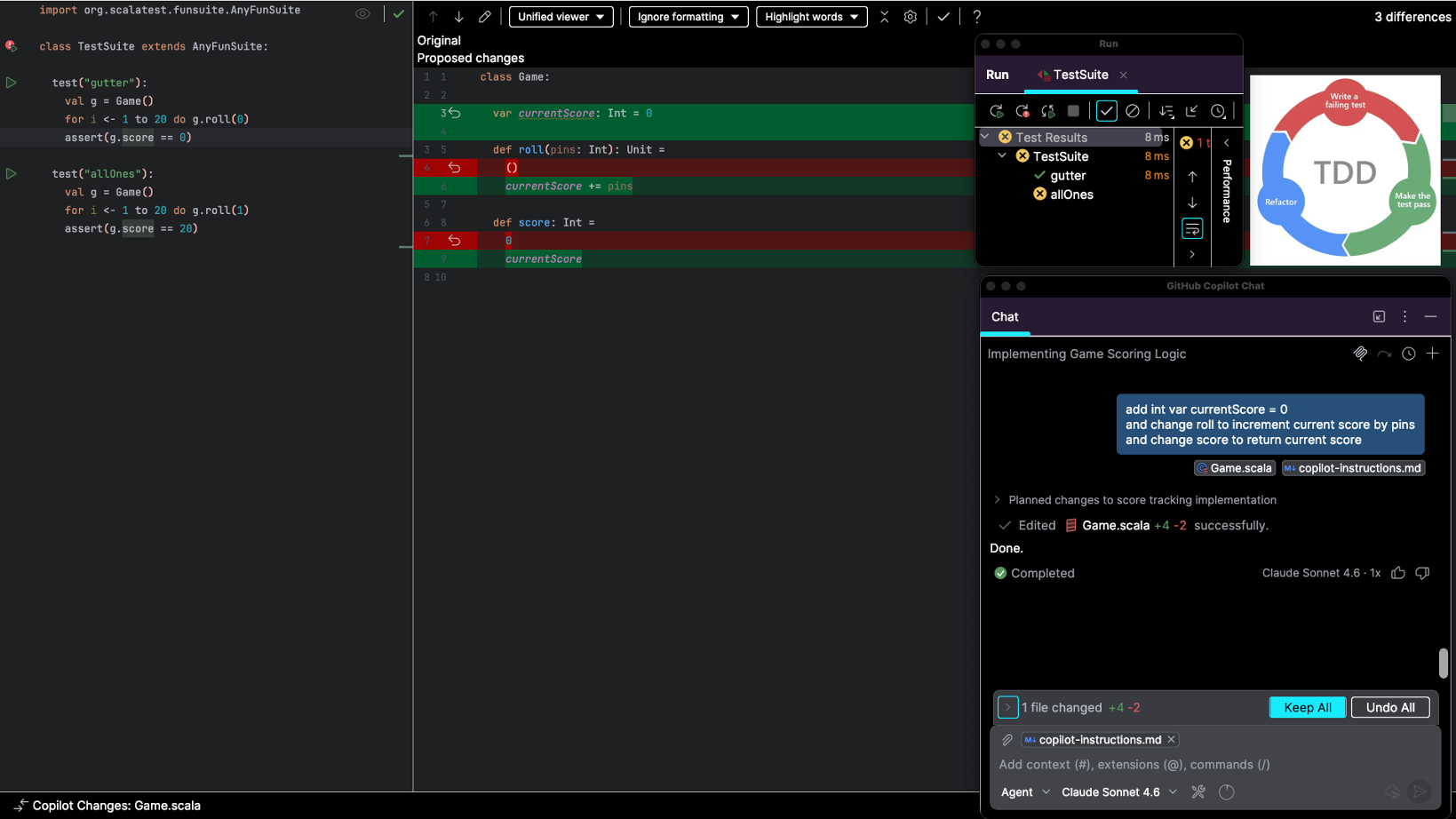Open test history clock icon
This screenshot has height=819, width=1456.
pos(1218,111)
